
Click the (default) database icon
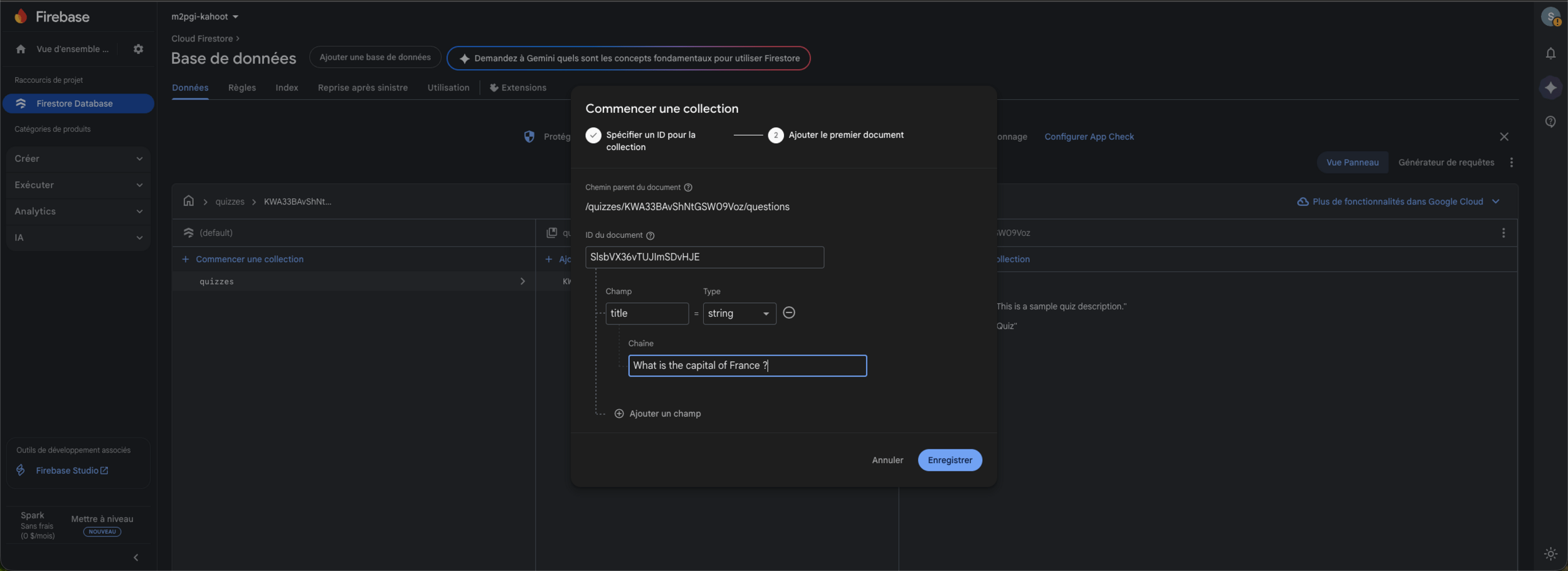click(x=188, y=233)
